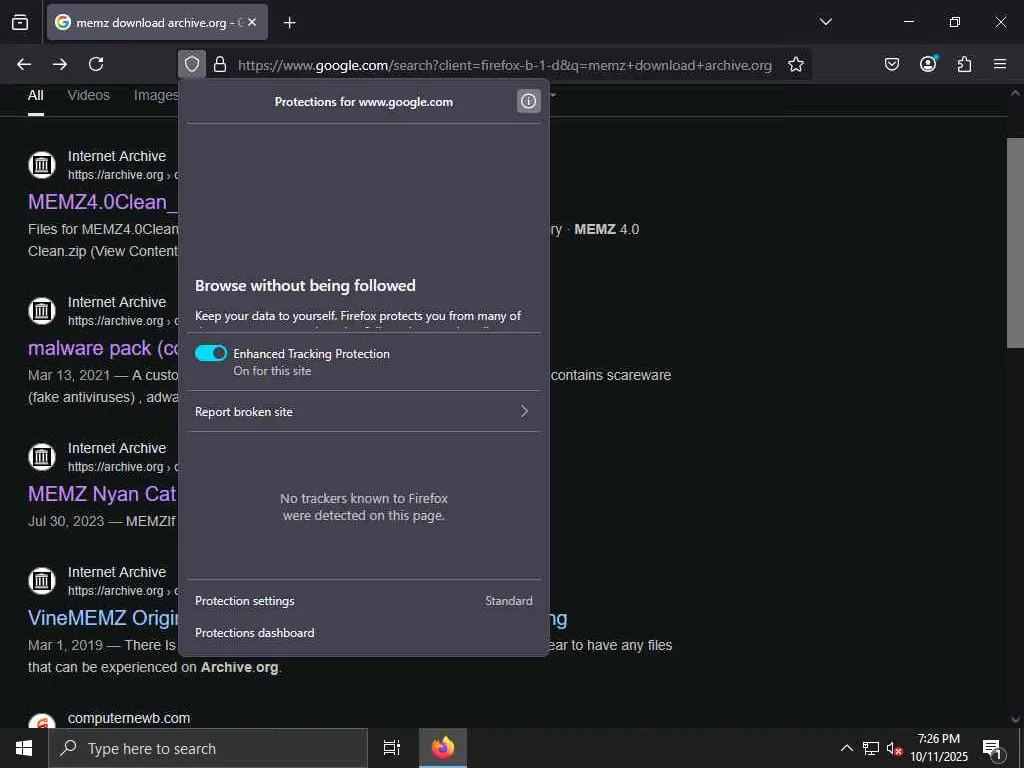Open the malware pack search result link
The image size is (1024, 768).
[x=103, y=348]
